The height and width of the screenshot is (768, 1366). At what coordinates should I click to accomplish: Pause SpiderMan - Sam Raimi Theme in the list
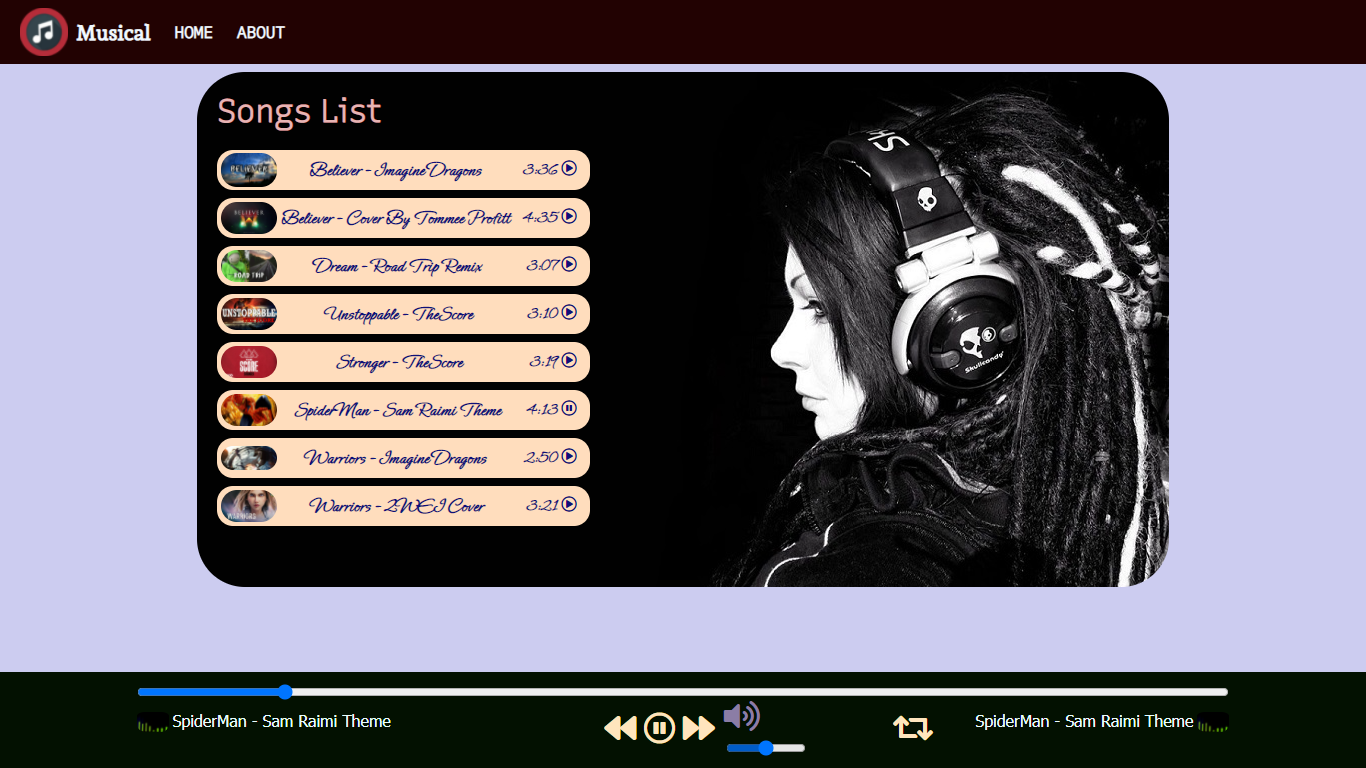[568, 410]
